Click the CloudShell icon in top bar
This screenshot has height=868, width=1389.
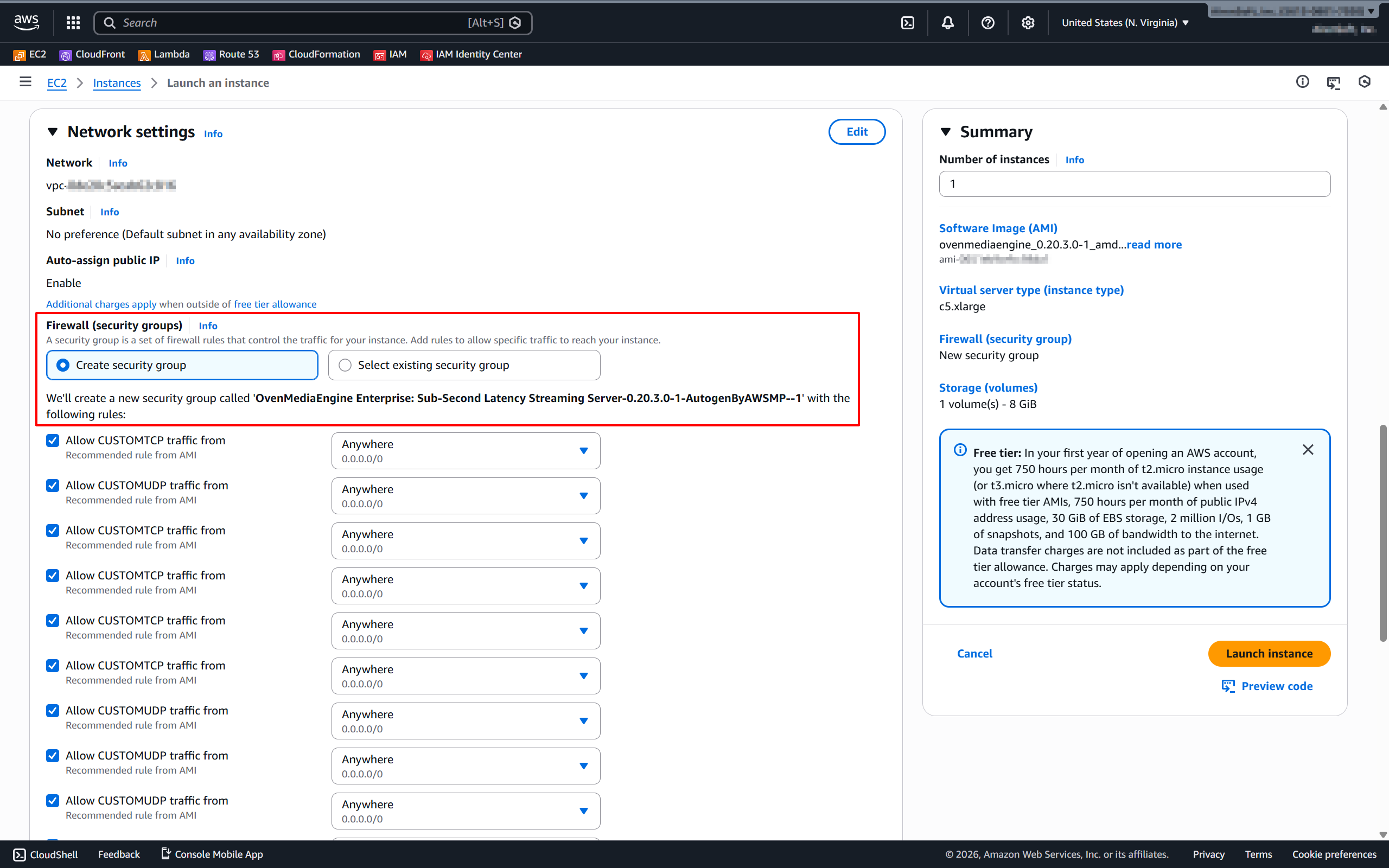tap(907, 23)
